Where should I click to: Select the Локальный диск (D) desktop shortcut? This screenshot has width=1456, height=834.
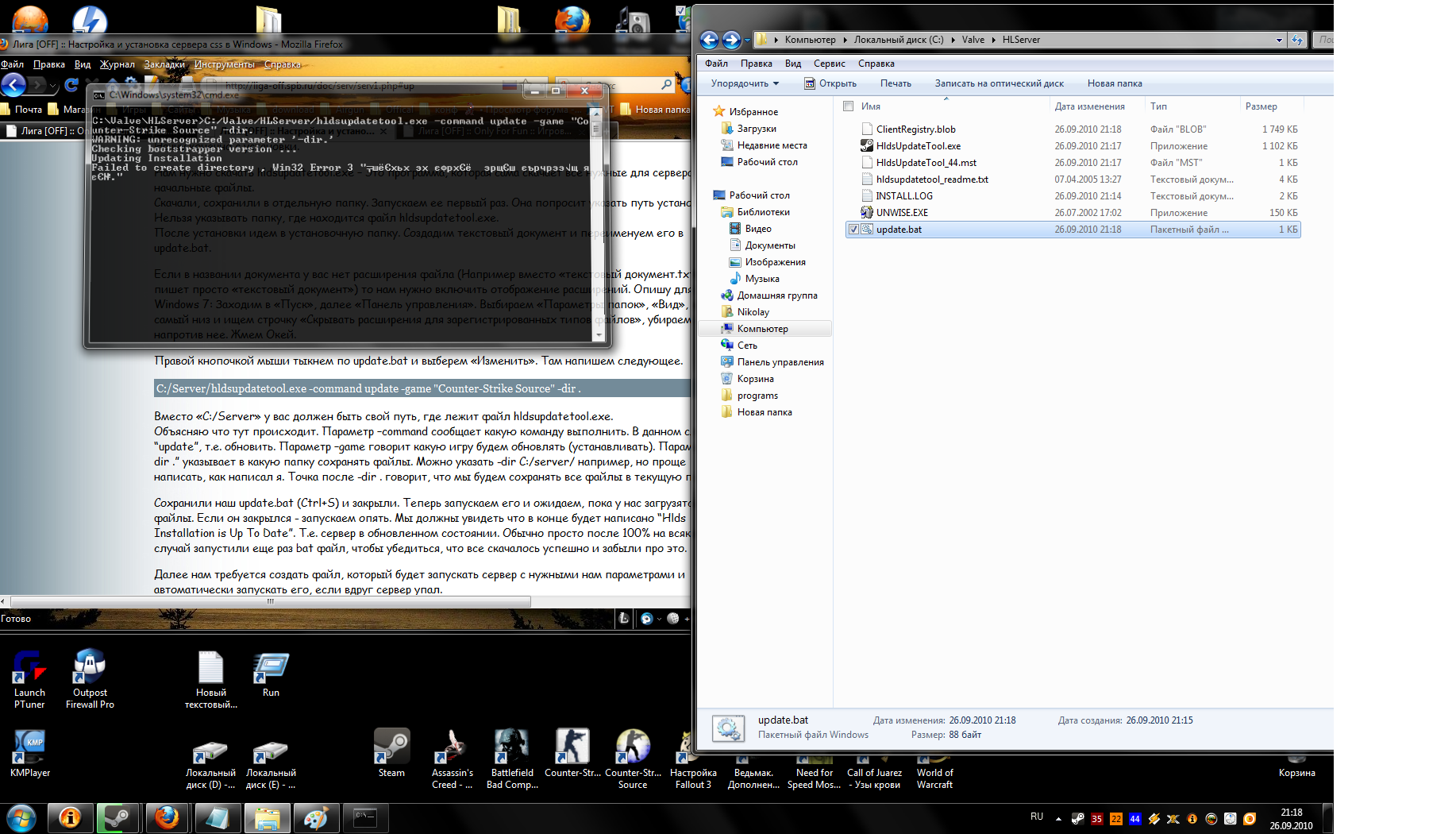coord(210,764)
